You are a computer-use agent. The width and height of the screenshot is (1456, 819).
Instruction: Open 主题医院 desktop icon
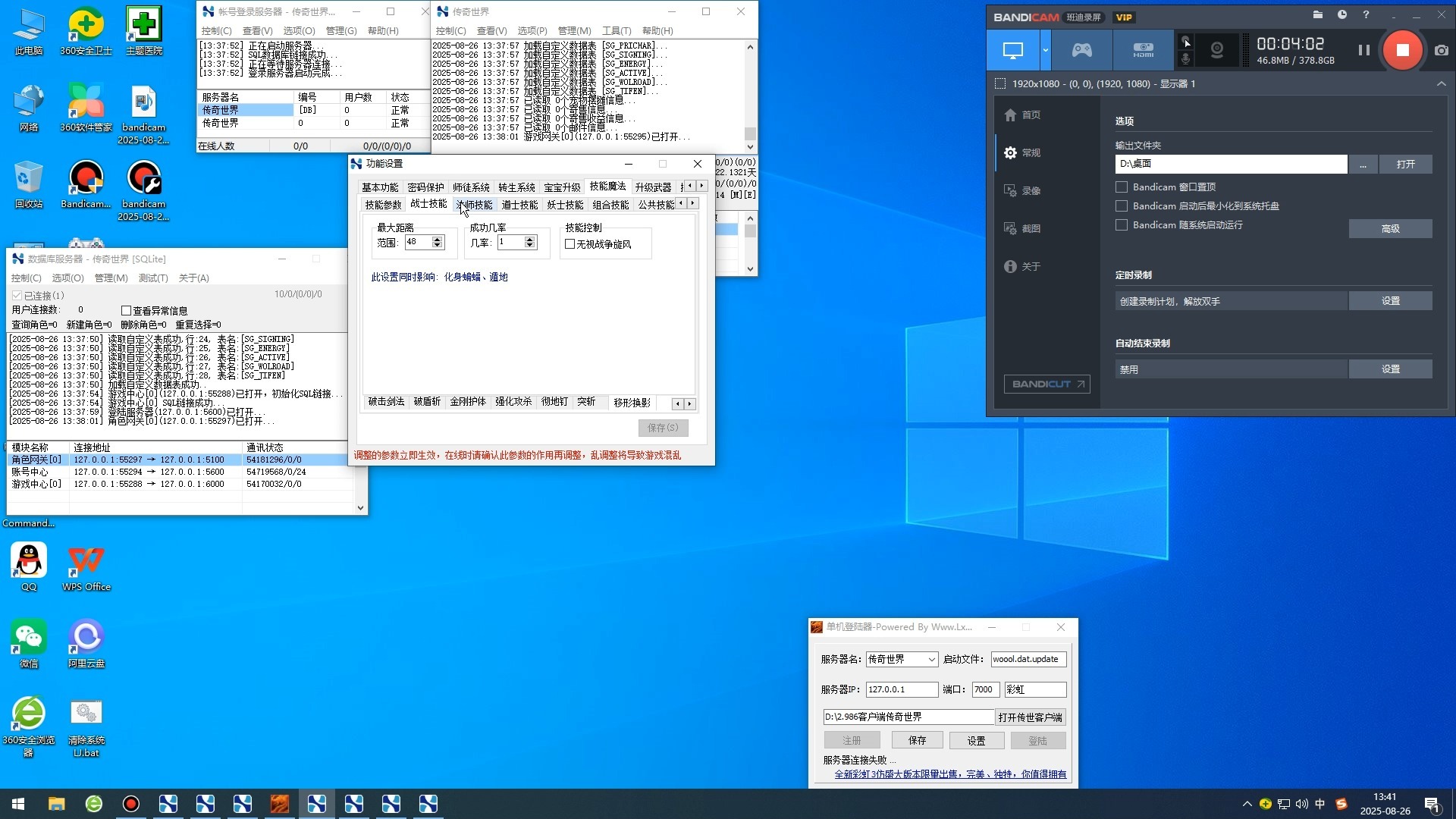tap(144, 32)
